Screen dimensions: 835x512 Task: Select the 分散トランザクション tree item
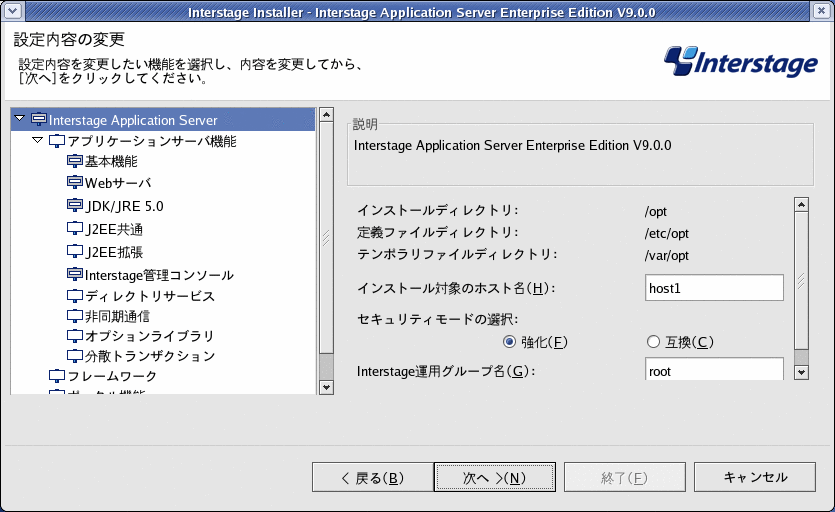point(150,356)
